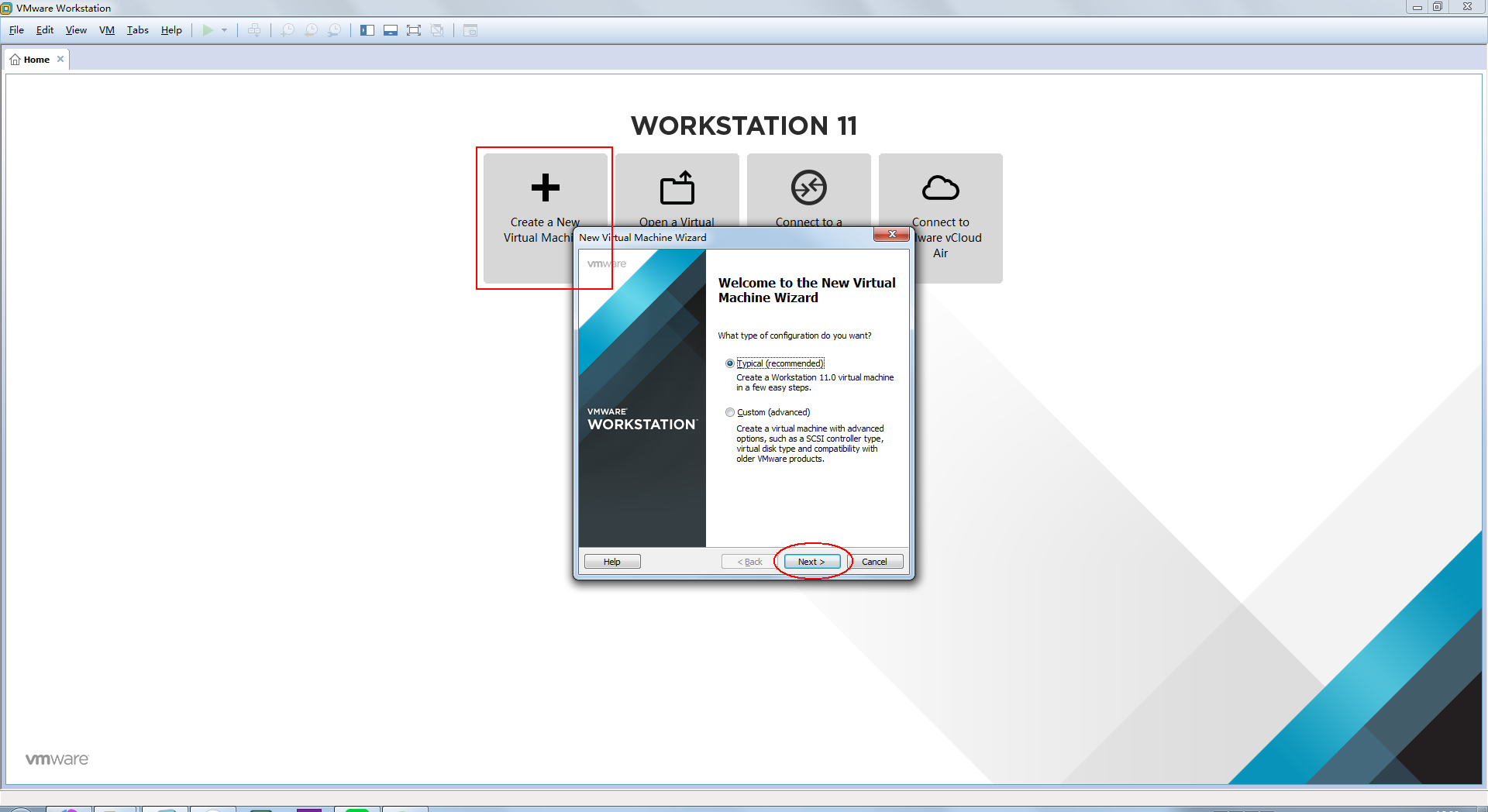1488x812 pixels.
Task: Select the Home tab
Action: coord(36,60)
